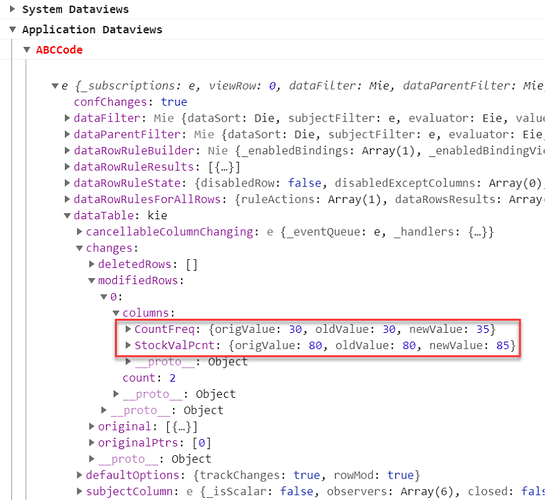The height and width of the screenshot is (500, 554).
Task: Expand the CountFreq column entry
Action: [x=128, y=329]
